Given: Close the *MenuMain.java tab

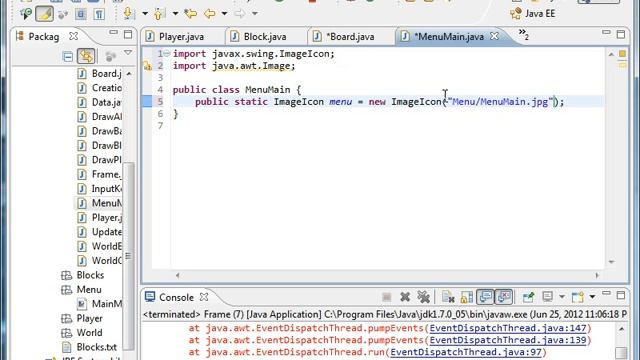Looking at the screenshot, I should [494, 36].
